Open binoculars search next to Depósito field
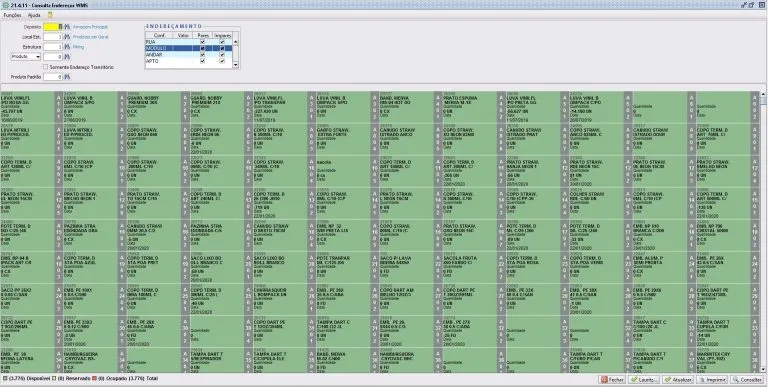Screen dimensions: 768x387 coord(68,27)
